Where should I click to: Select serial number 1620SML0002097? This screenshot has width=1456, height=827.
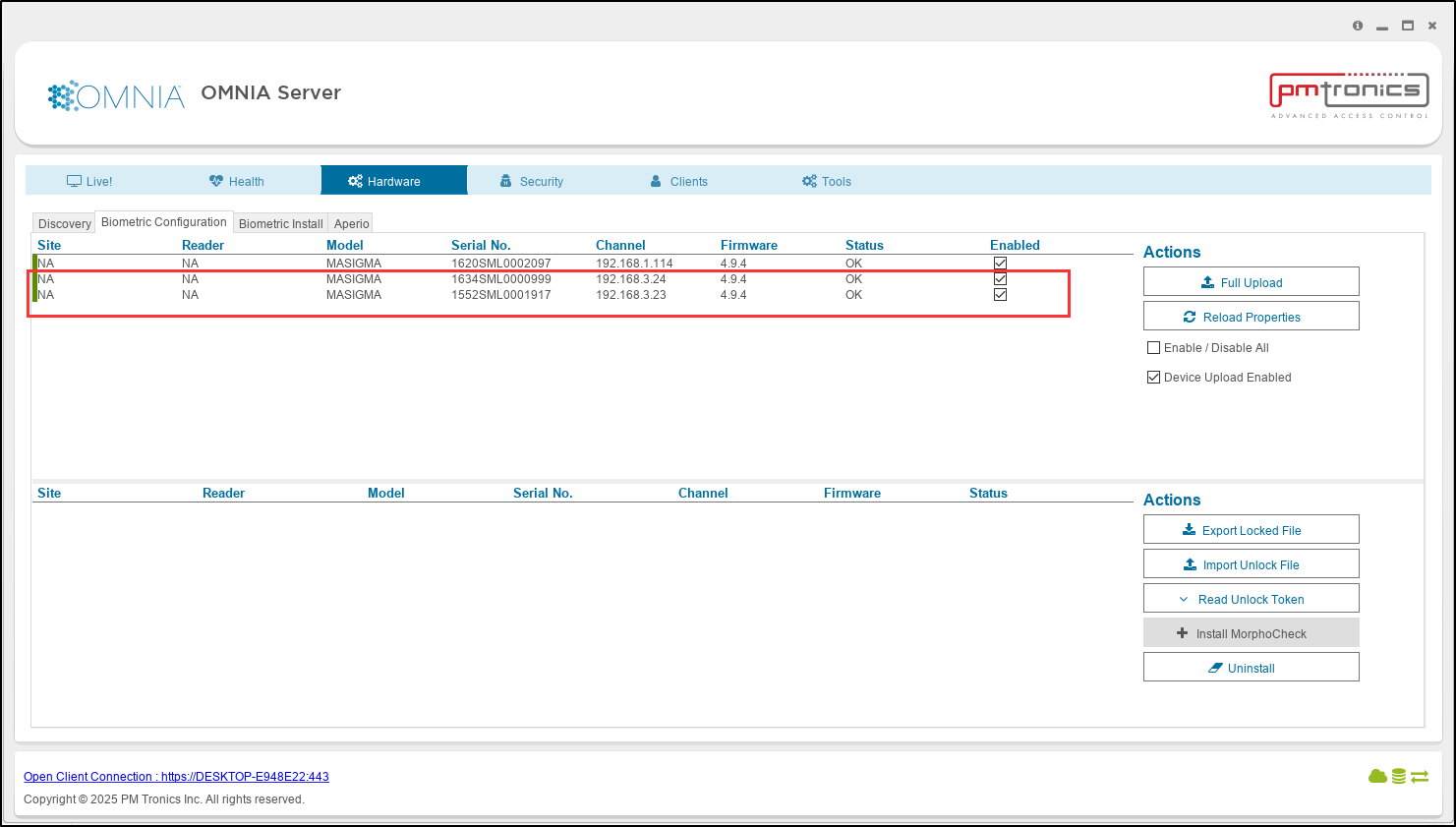coord(501,264)
